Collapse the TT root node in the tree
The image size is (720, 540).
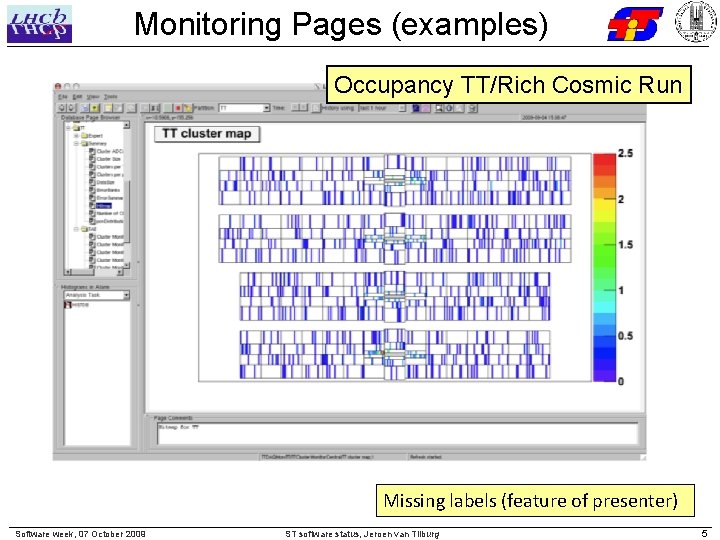coord(69,128)
